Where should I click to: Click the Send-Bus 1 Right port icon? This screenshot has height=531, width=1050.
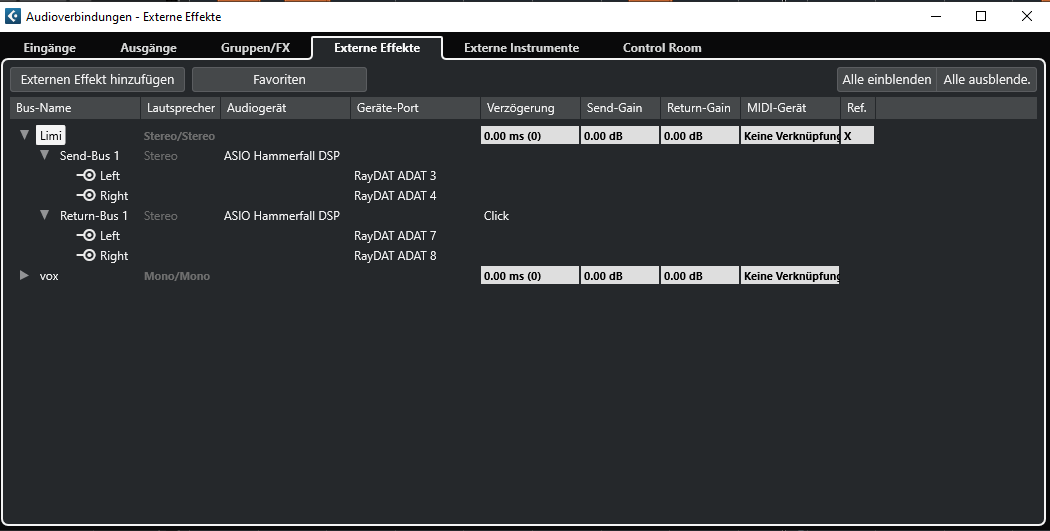click(87, 196)
